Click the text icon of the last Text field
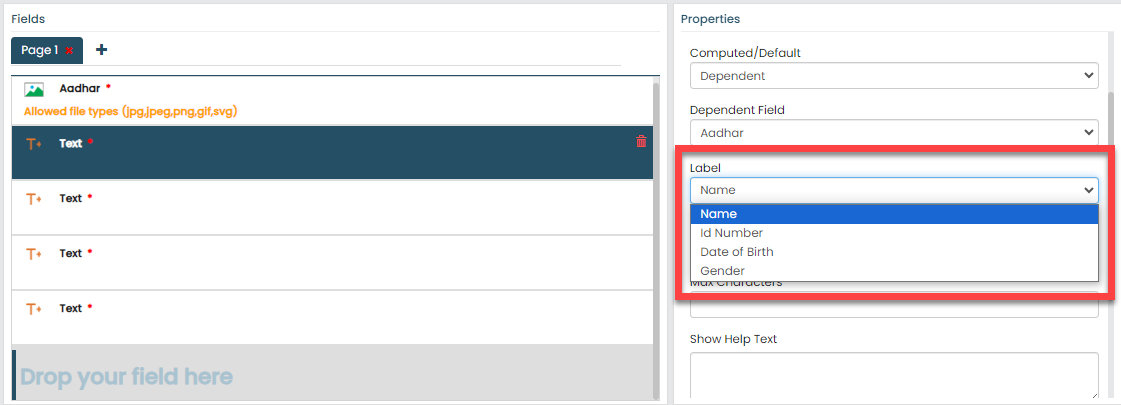The image size is (1121, 405). (x=33, y=309)
